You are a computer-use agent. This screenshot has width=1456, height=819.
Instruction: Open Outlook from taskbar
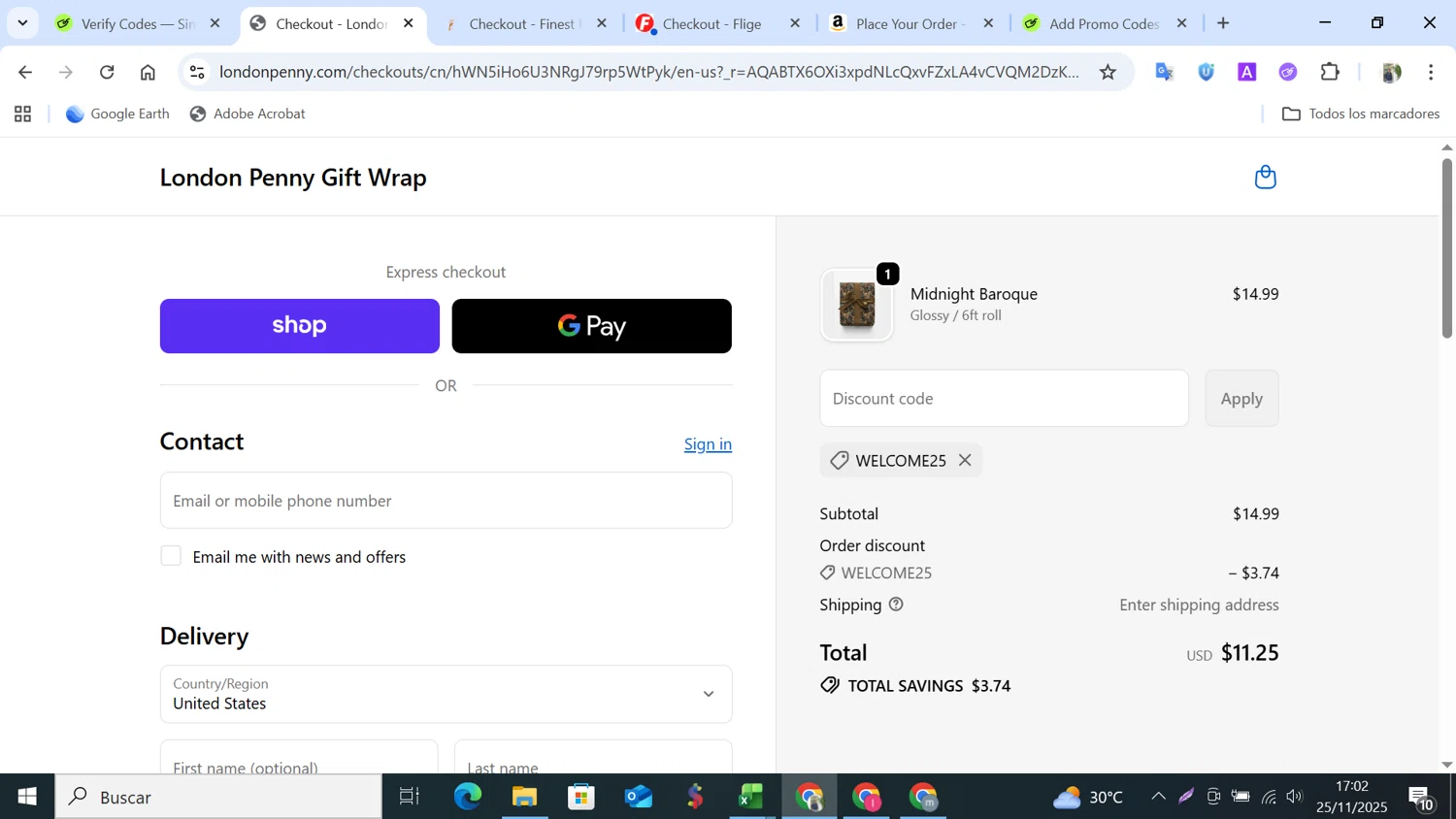[638, 797]
